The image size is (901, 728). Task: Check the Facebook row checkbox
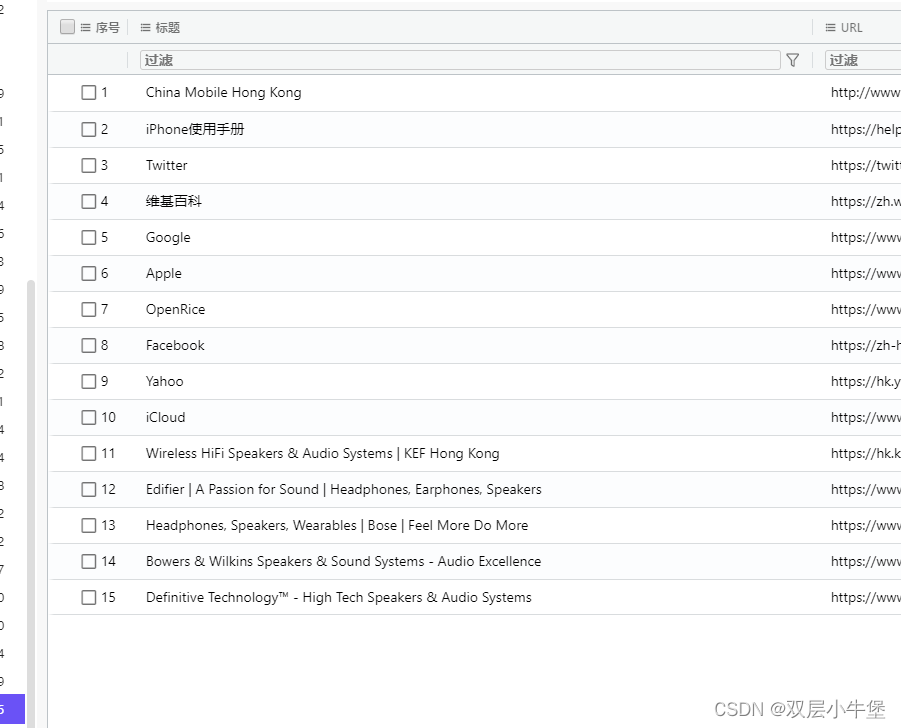click(x=88, y=345)
